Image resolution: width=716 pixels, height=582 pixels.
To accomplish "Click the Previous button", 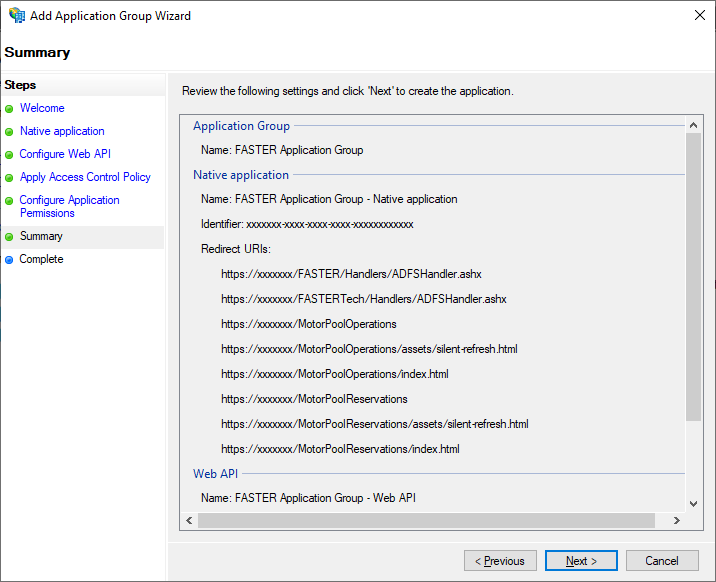I will (500, 561).
